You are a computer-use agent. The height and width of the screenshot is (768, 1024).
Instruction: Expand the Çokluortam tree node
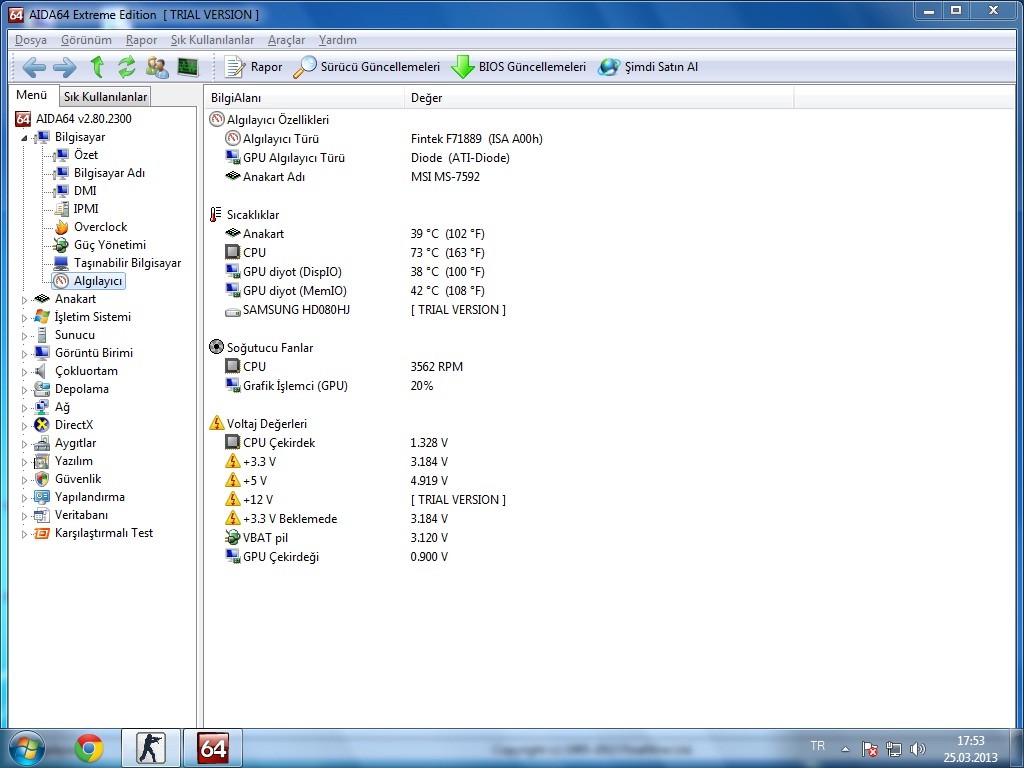[24, 372]
